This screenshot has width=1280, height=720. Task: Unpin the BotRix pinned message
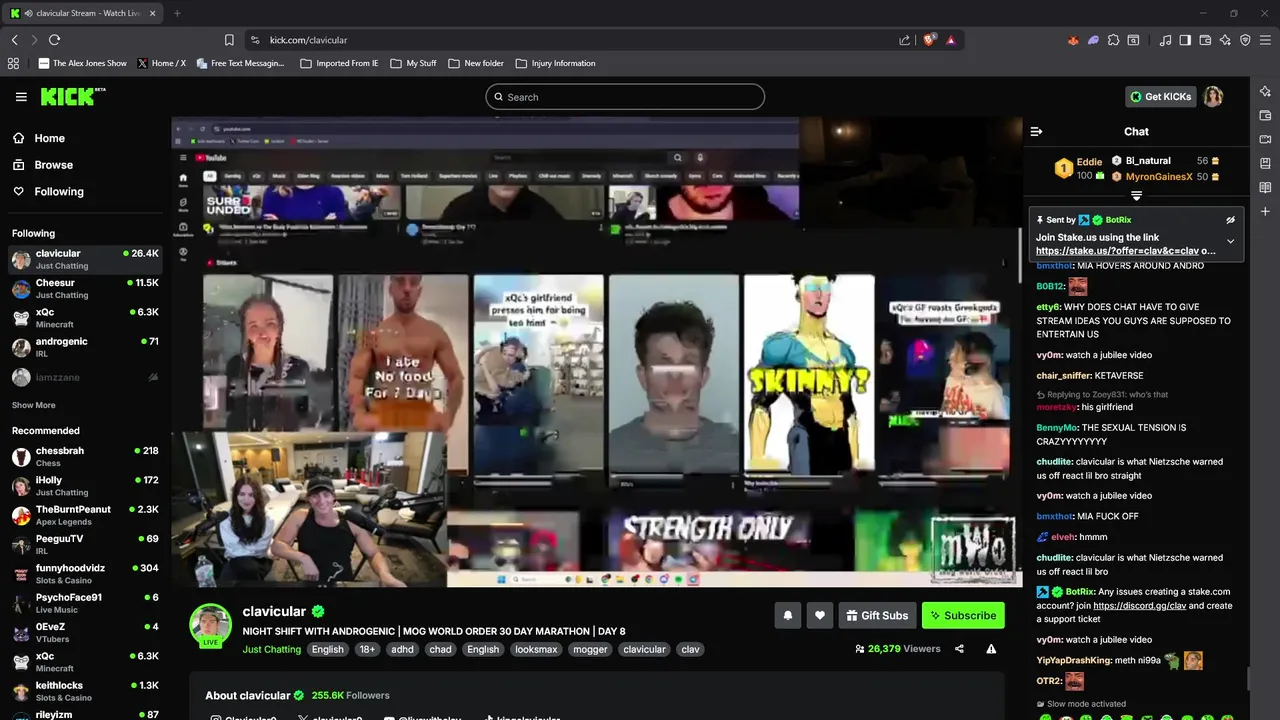1230,220
